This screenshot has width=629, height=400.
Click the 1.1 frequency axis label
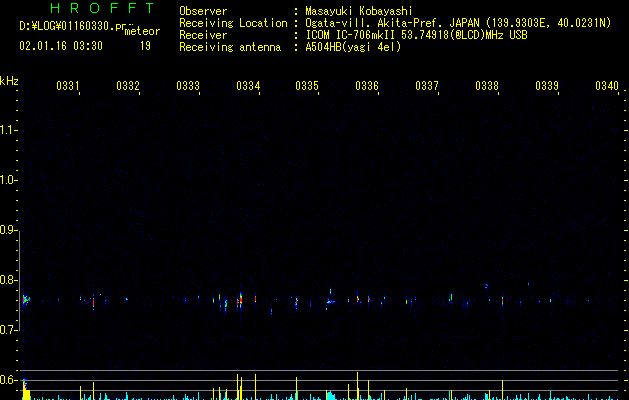tap(8, 130)
